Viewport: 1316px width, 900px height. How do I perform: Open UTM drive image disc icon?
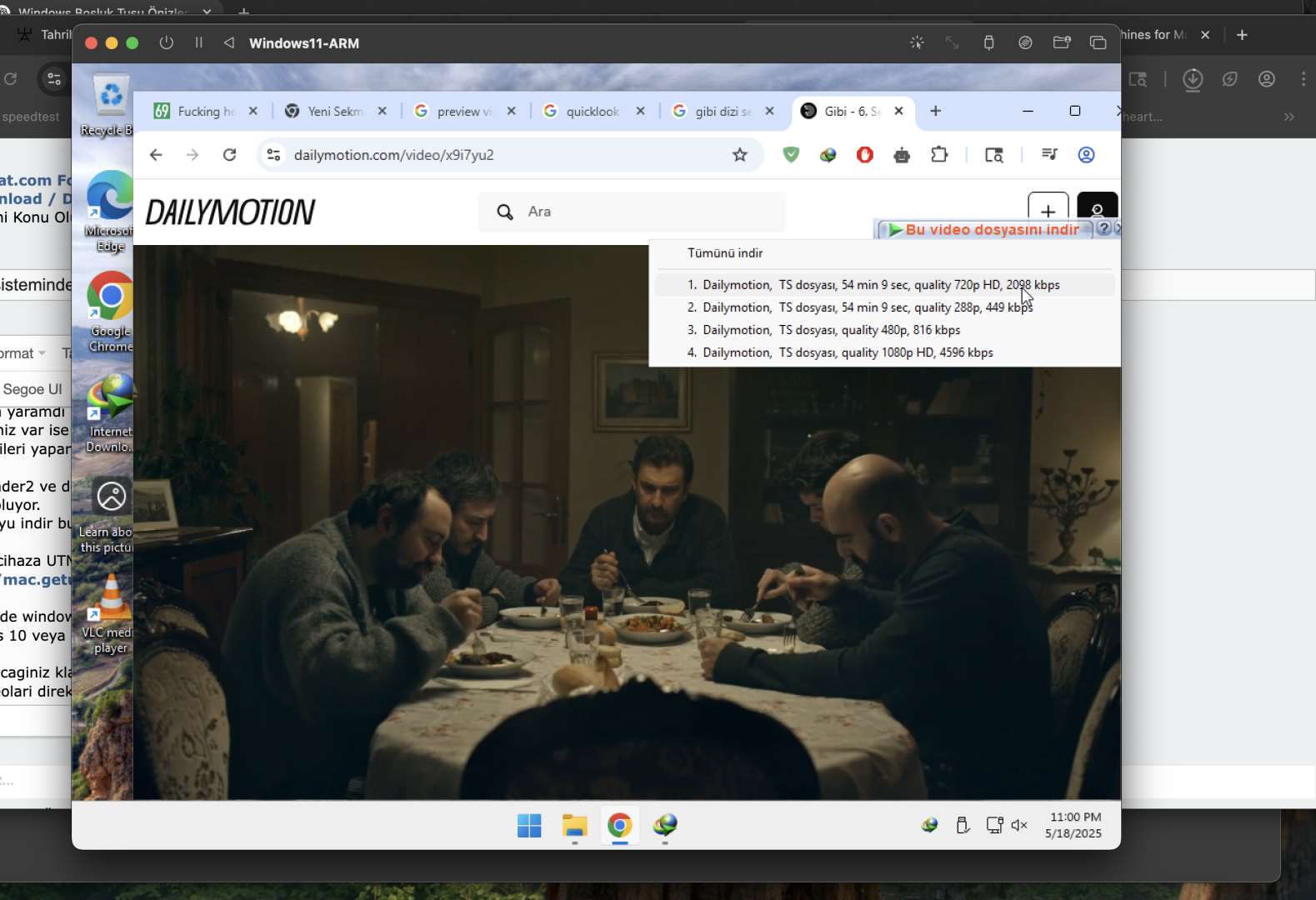pyautogui.click(x=1025, y=42)
